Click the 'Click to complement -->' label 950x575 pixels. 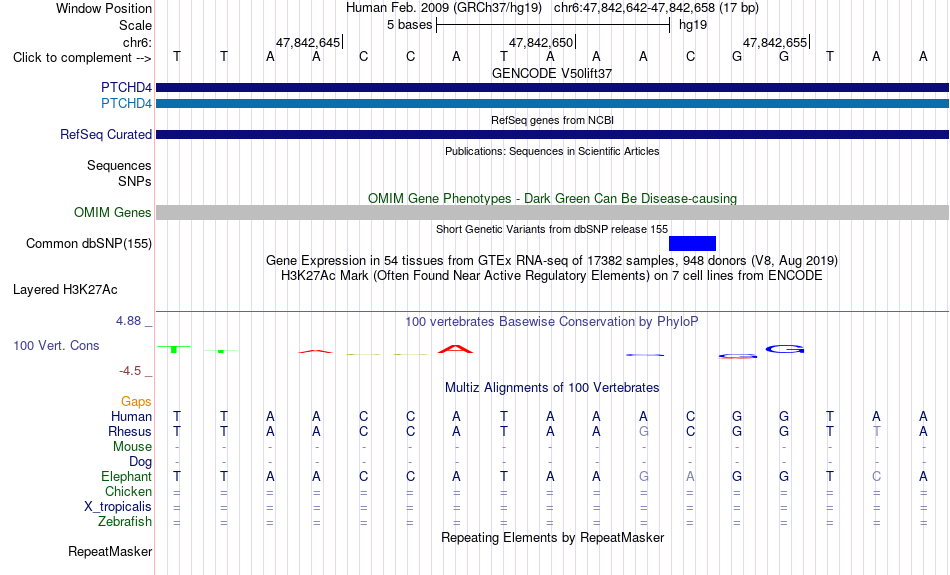pos(82,58)
